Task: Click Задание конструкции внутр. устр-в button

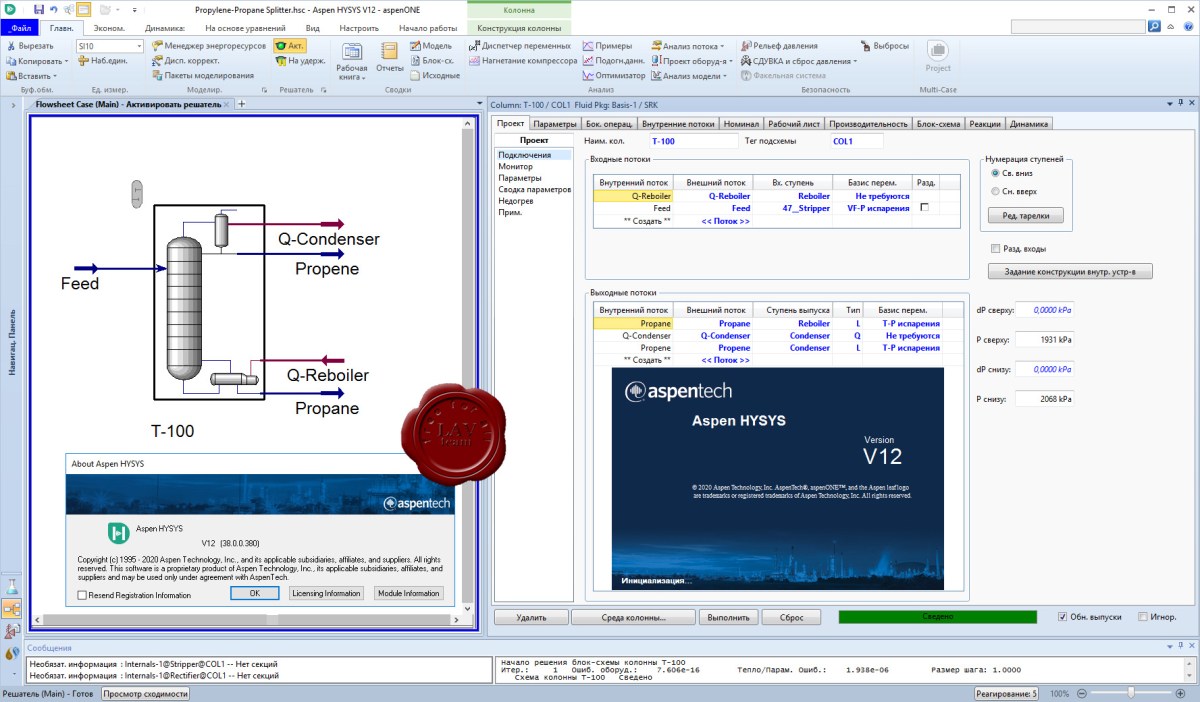Action: click(1070, 271)
